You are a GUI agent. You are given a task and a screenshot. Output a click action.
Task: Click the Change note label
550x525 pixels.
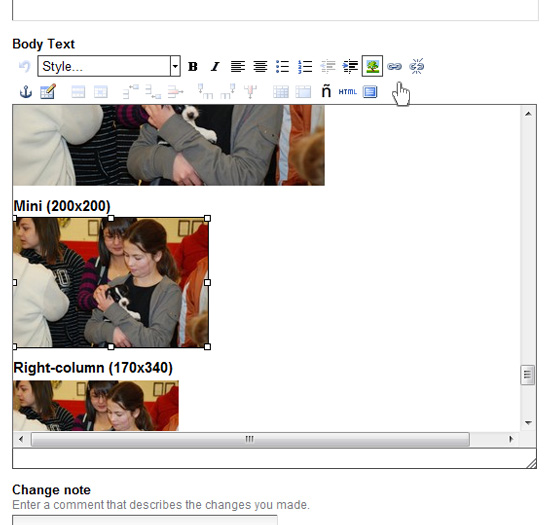52,490
